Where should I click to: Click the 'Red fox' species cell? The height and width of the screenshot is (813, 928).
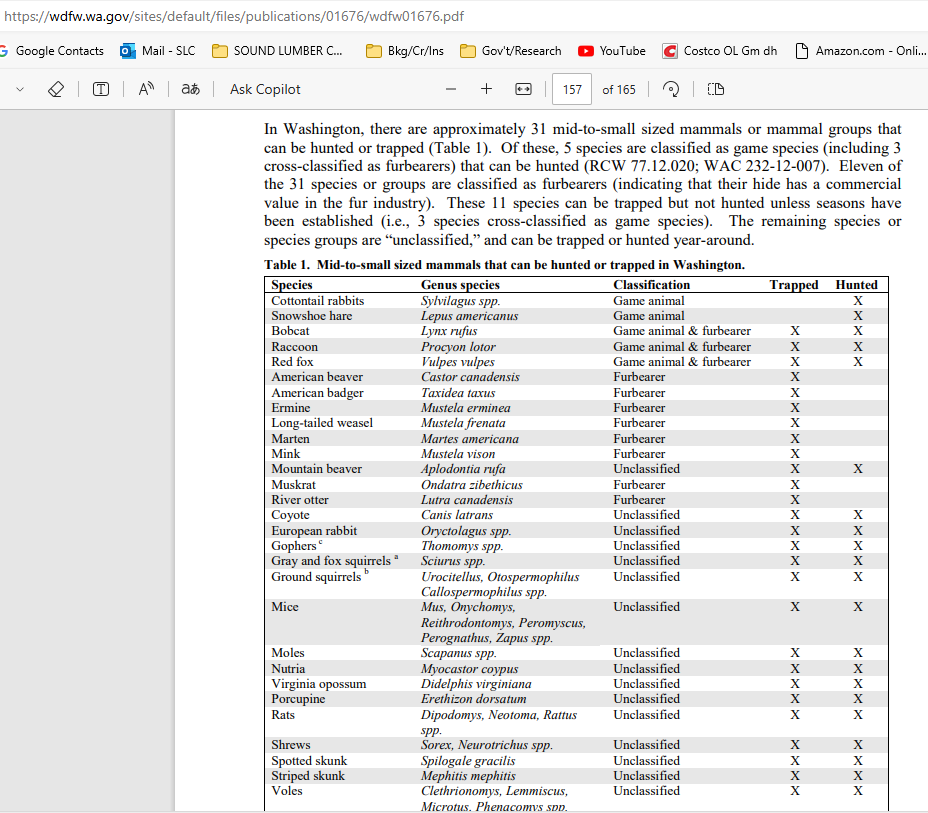292,362
